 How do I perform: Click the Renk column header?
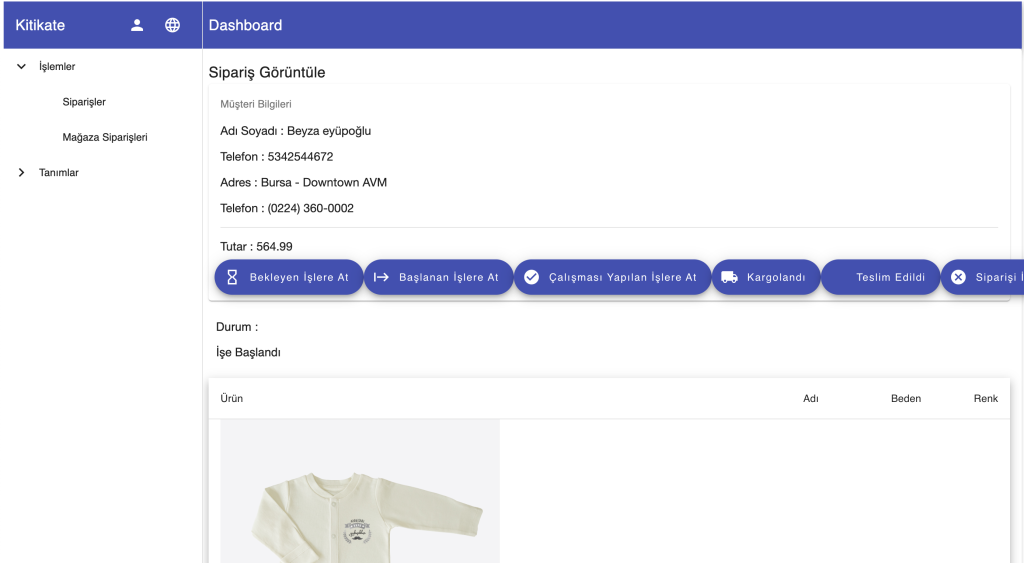[985, 398]
